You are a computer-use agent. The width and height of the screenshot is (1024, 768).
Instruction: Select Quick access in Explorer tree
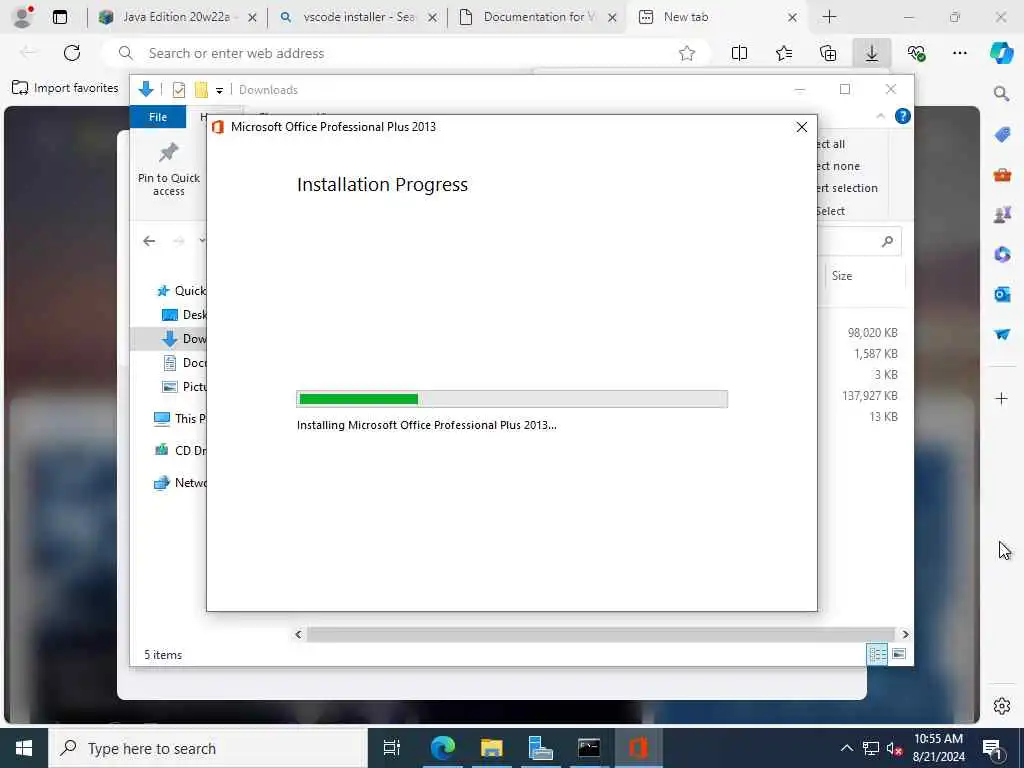(181, 291)
